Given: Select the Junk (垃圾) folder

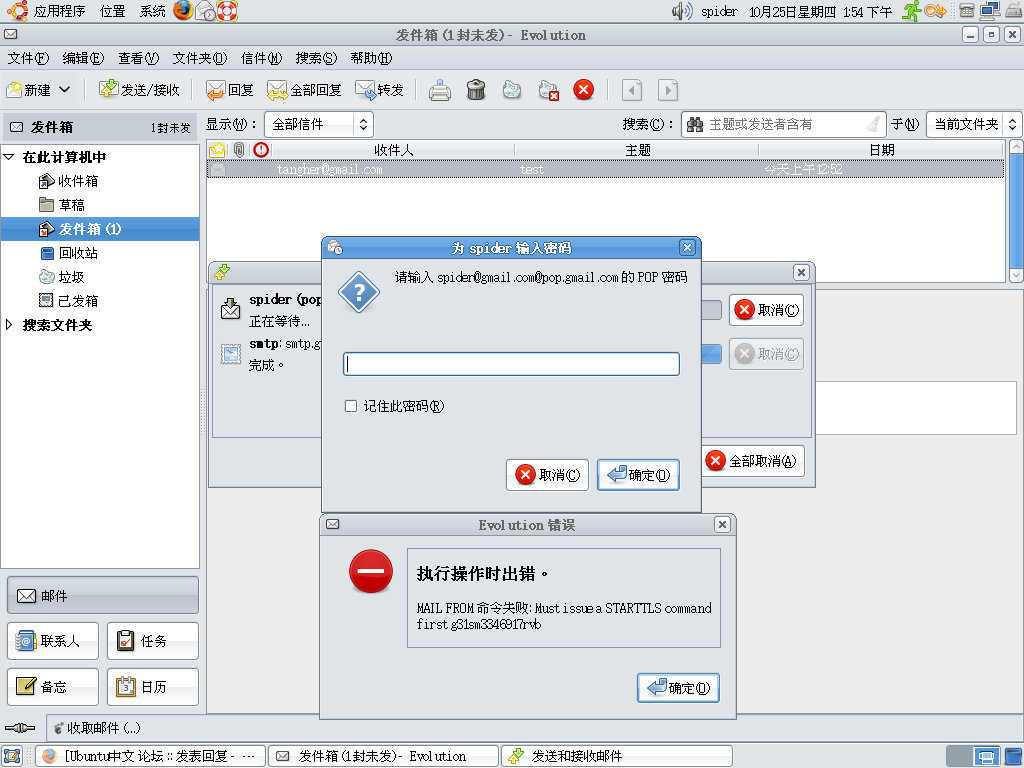Looking at the screenshot, I should pos(61,277).
